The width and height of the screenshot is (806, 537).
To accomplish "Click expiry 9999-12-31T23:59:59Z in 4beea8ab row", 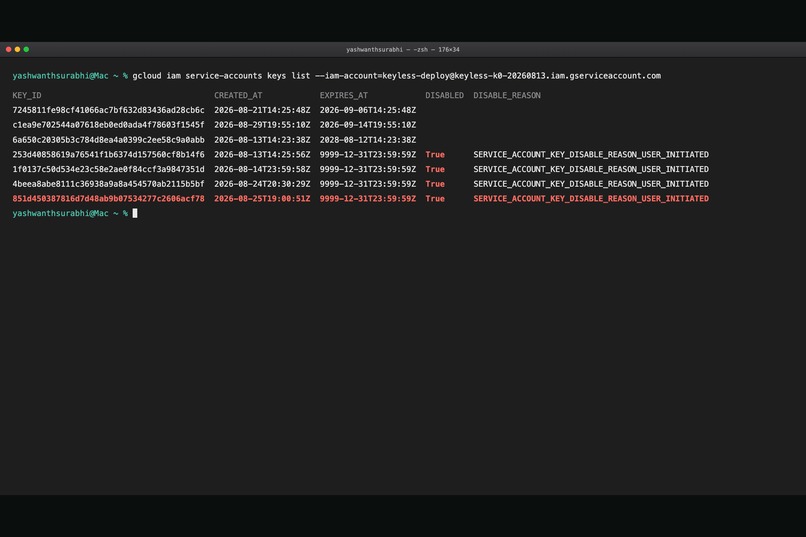I will [368, 184].
